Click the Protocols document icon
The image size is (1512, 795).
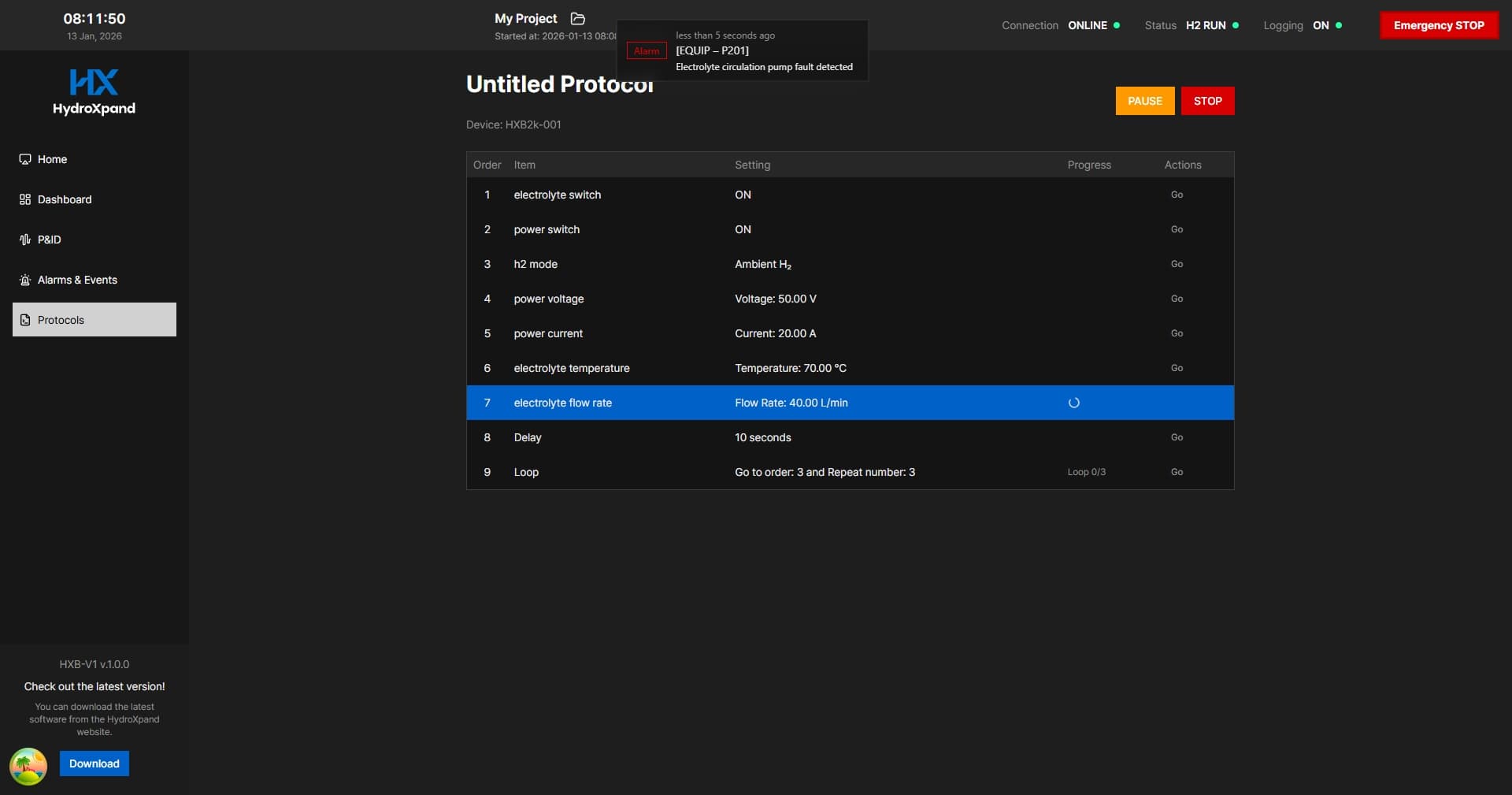[x=25, y=320]
